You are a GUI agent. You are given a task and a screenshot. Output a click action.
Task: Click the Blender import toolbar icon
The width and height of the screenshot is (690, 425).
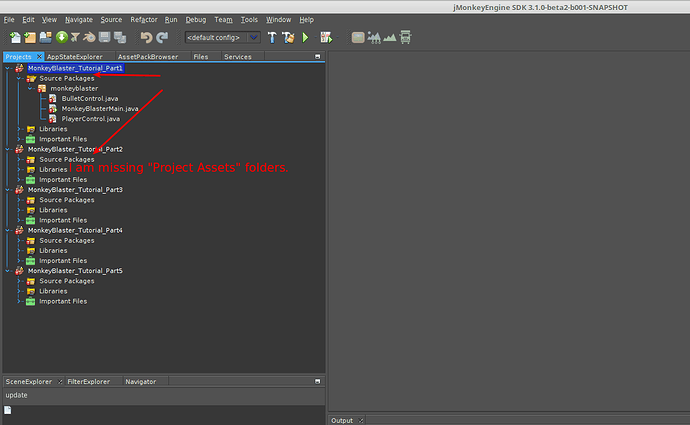[89, 37]
